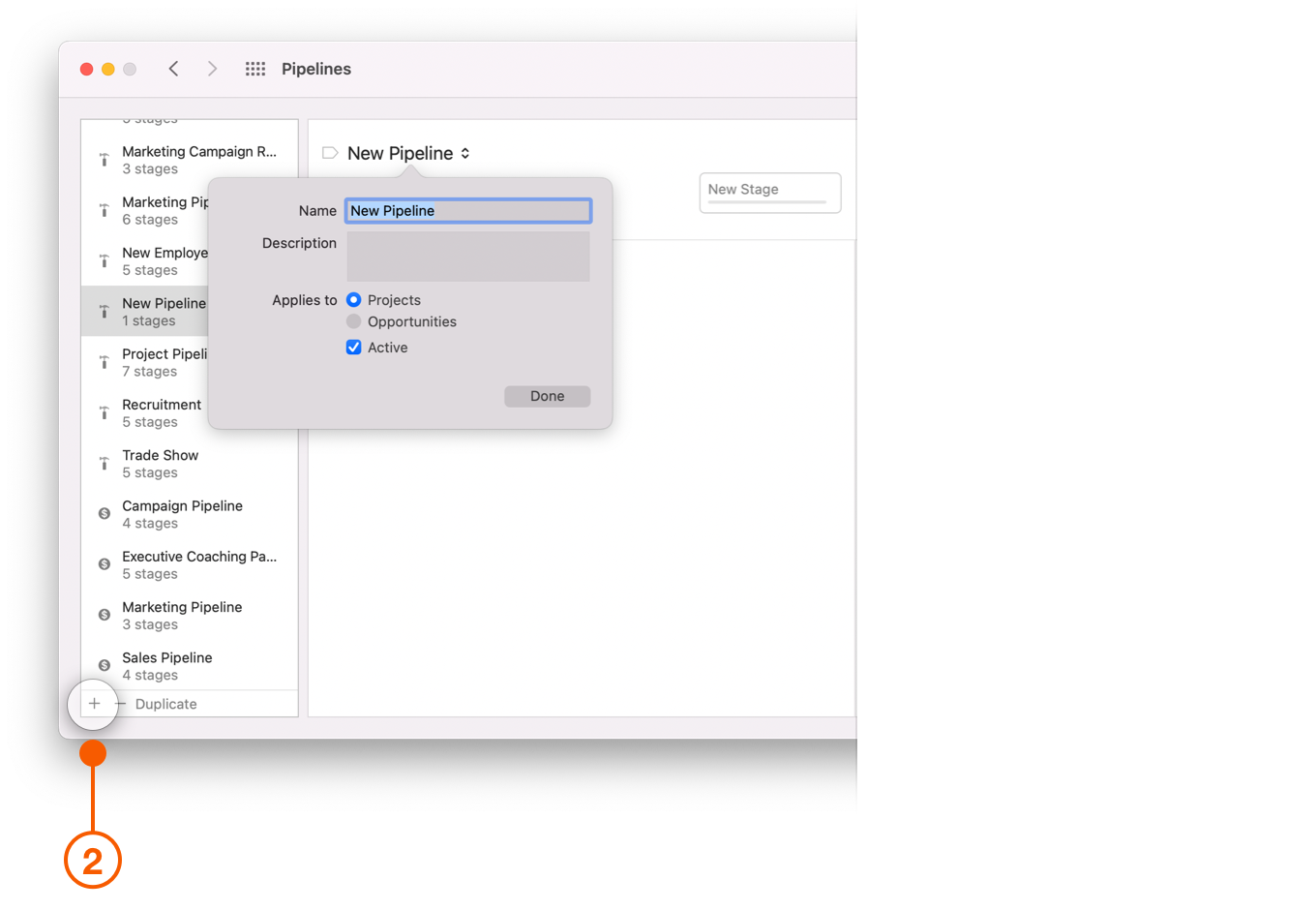Click the dollar icon beside Executive Coaching Pa...
The width and height of the screenshot is (1316, 910).
click(x=104, y=563)
